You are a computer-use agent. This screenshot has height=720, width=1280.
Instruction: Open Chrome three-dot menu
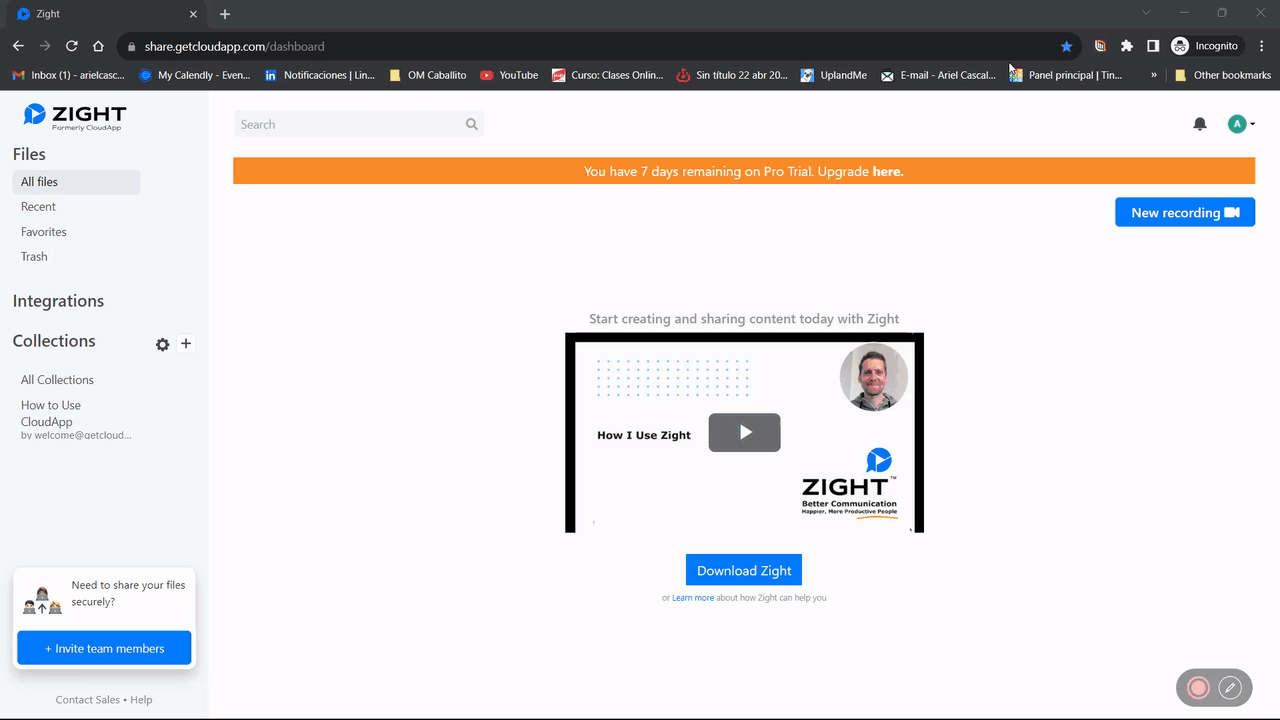tap(1262, 46)
